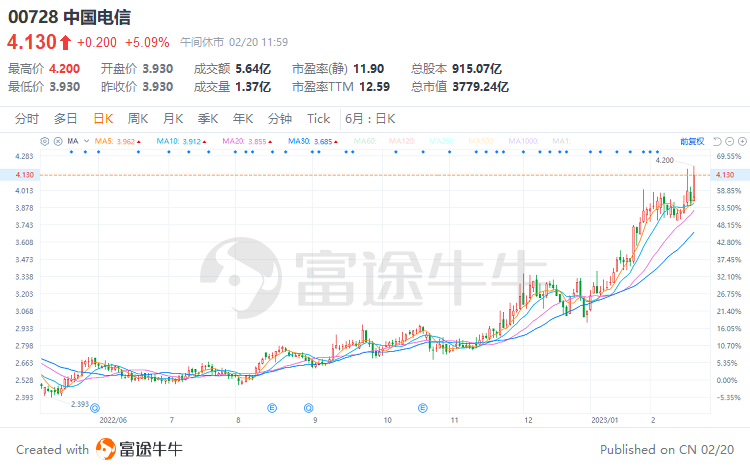This screenshot has width=750, height=470.
Task: Select the 季K quarterly candlestick tab
Action: (x=208, y=119)
